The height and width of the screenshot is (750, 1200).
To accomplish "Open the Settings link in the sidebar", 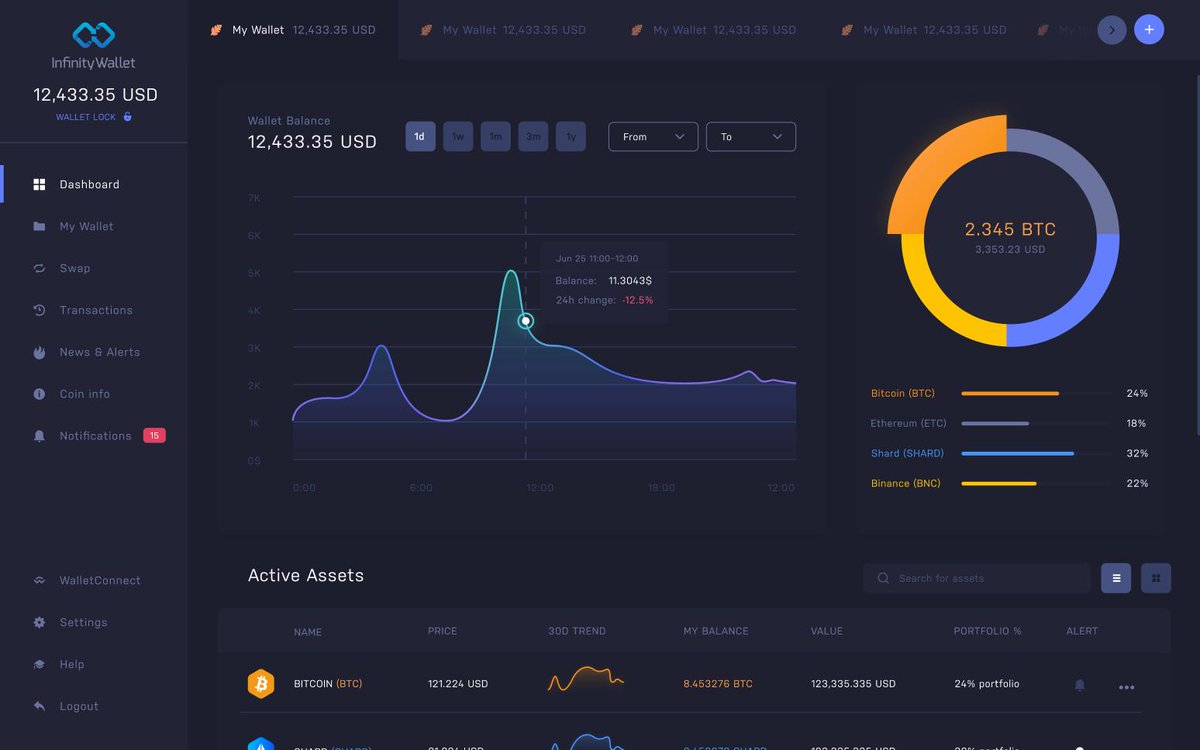I will click(x=83, y=622).
